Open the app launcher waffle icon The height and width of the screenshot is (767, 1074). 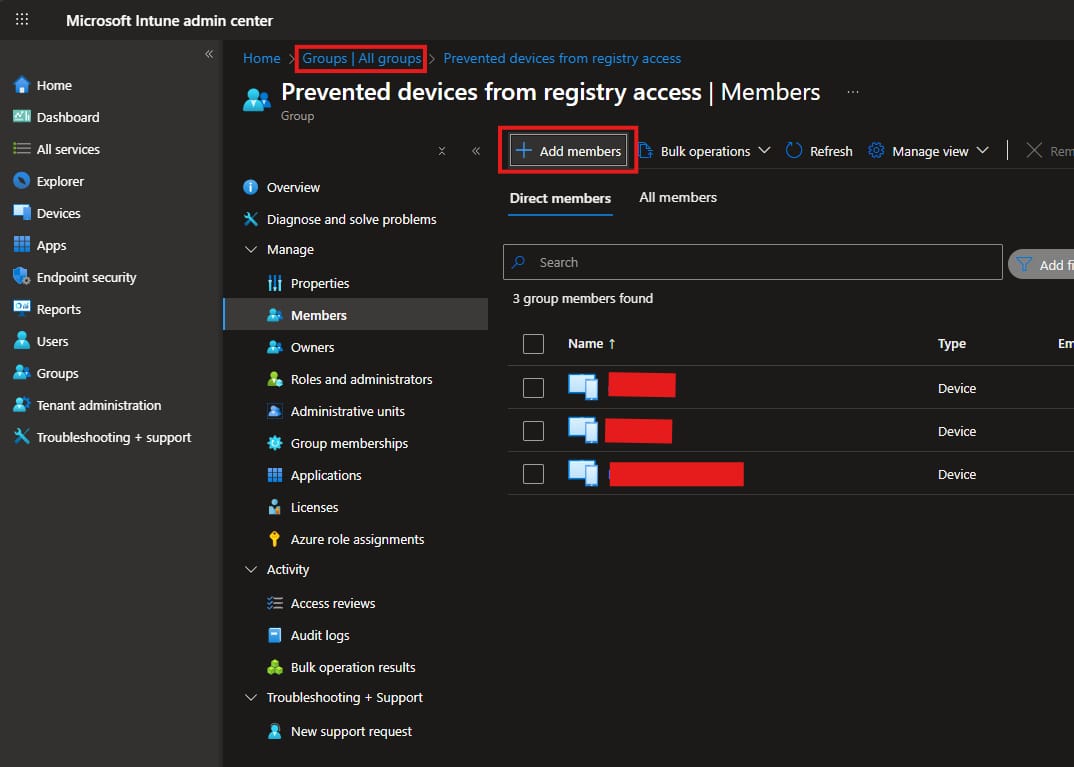tap(22, 19)
